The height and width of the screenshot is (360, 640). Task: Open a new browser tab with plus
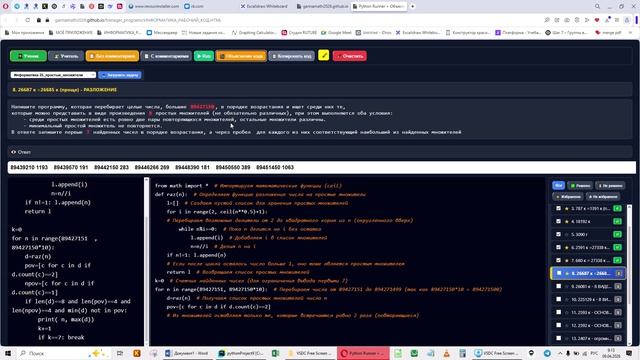(x=413, y=6)
